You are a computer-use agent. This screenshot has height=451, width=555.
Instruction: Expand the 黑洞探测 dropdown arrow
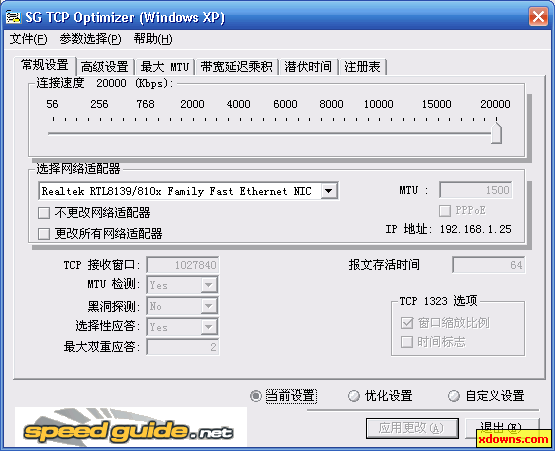click(209, 306)
